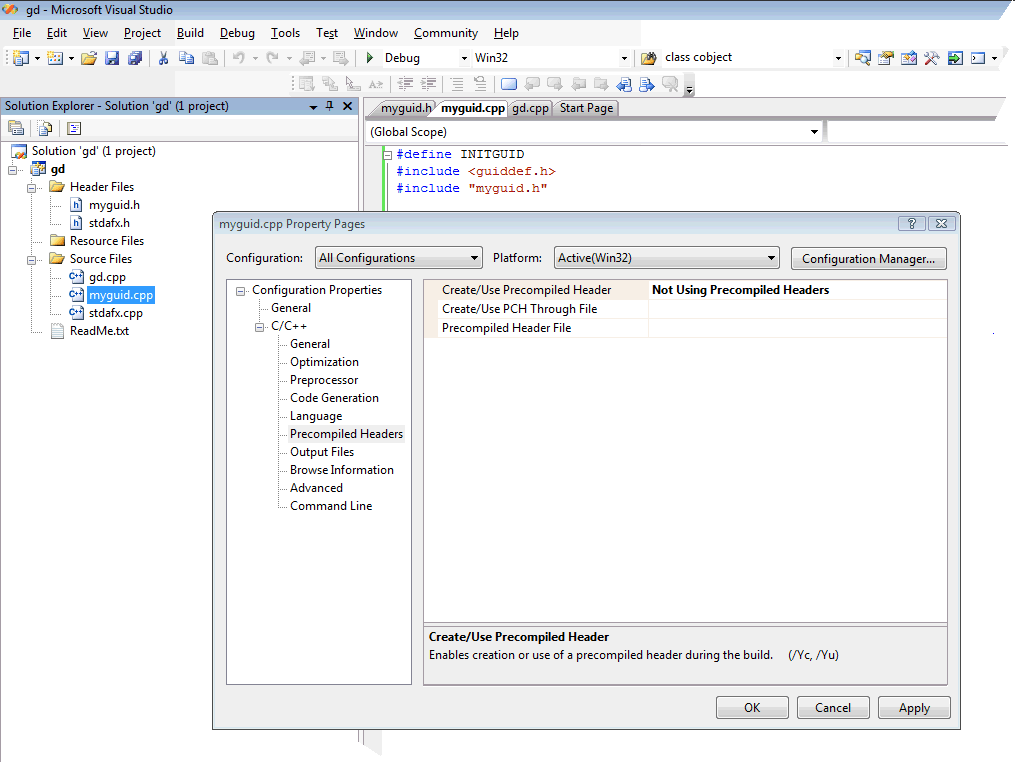Select Preprocessor in the property tree
Image resolution: width=1015 pixels, height=762 pixels.
click(324, 380)
